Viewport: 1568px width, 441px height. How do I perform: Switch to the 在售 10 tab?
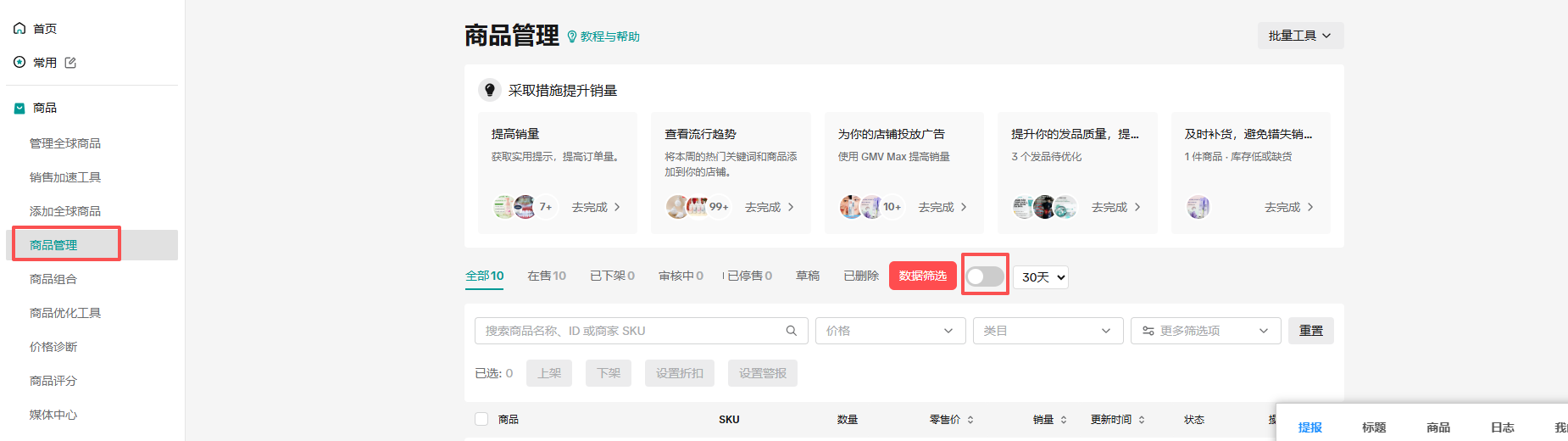547,276
